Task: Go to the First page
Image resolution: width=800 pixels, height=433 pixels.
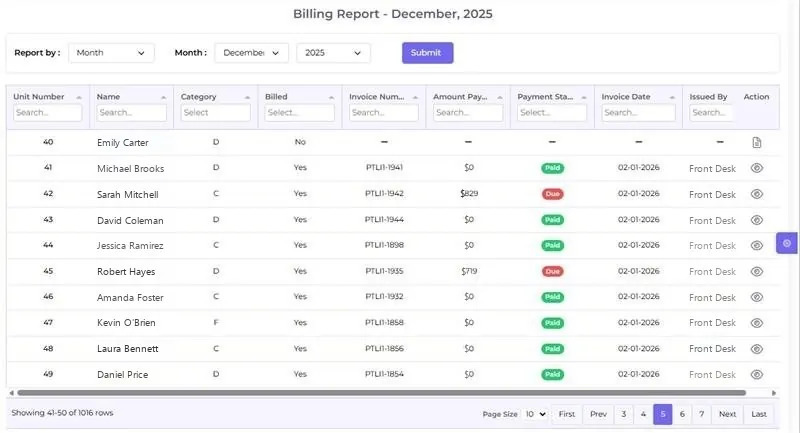Action: 566,414
